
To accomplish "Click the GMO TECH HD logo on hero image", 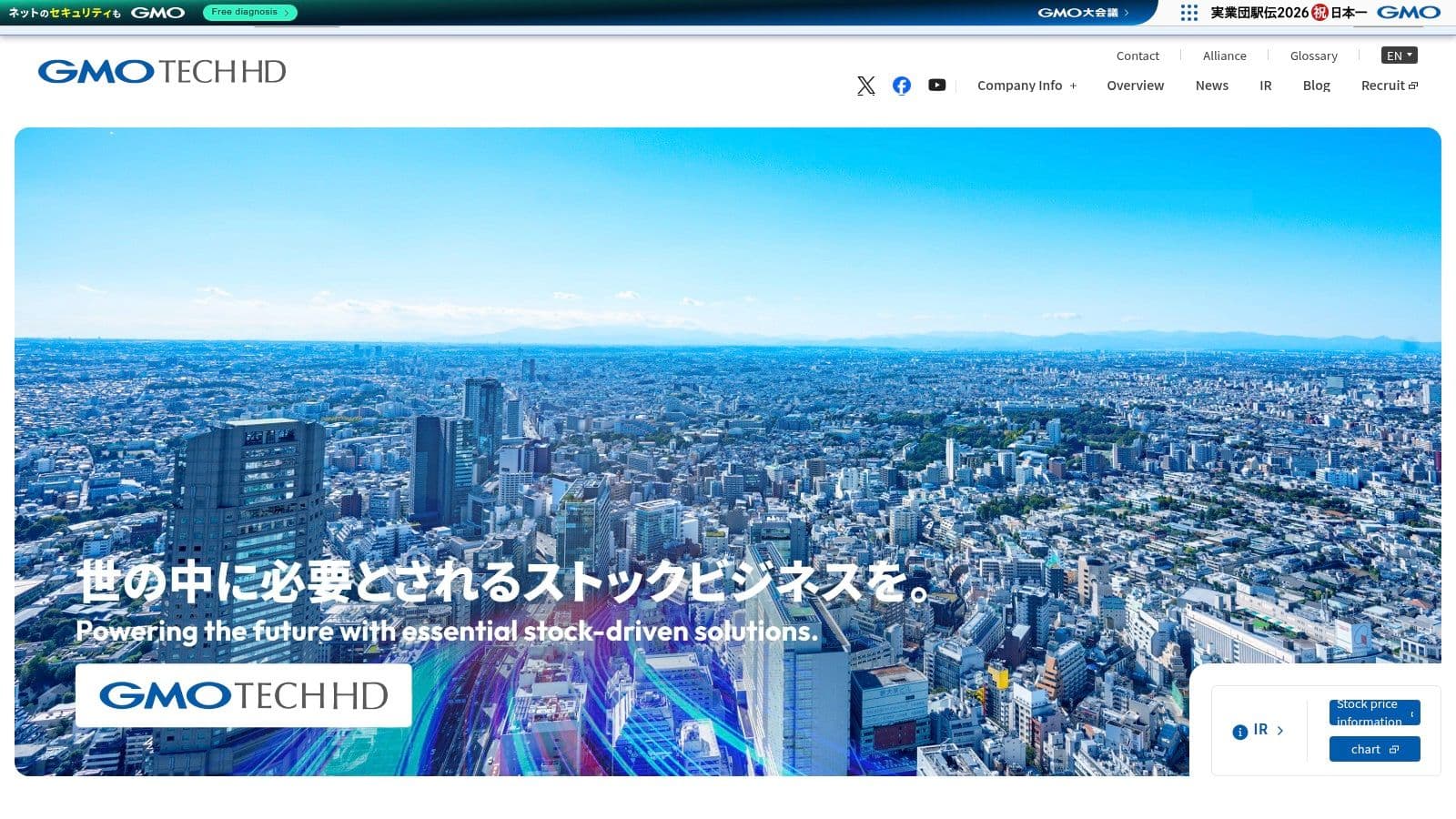I will [x=243, y=696].
